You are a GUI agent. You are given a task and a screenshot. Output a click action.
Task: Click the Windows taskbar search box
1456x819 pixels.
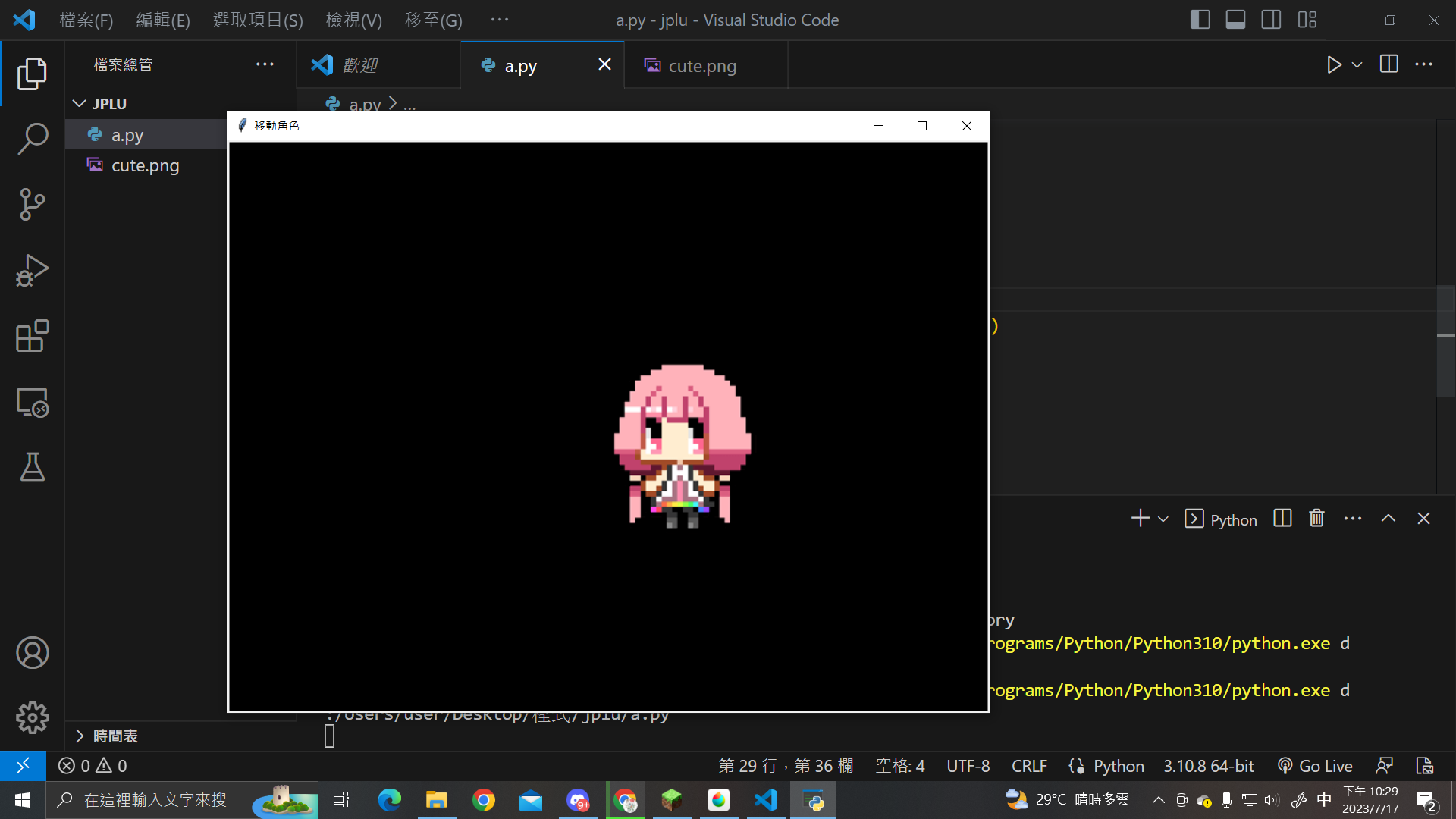pyautogui.click(x=155, y=800)
